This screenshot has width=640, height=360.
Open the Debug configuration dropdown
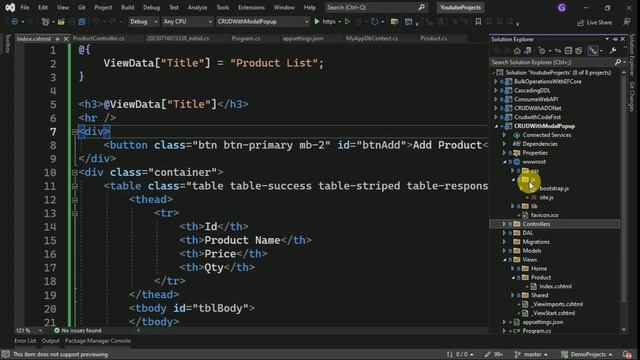click(x=143, y=22)
